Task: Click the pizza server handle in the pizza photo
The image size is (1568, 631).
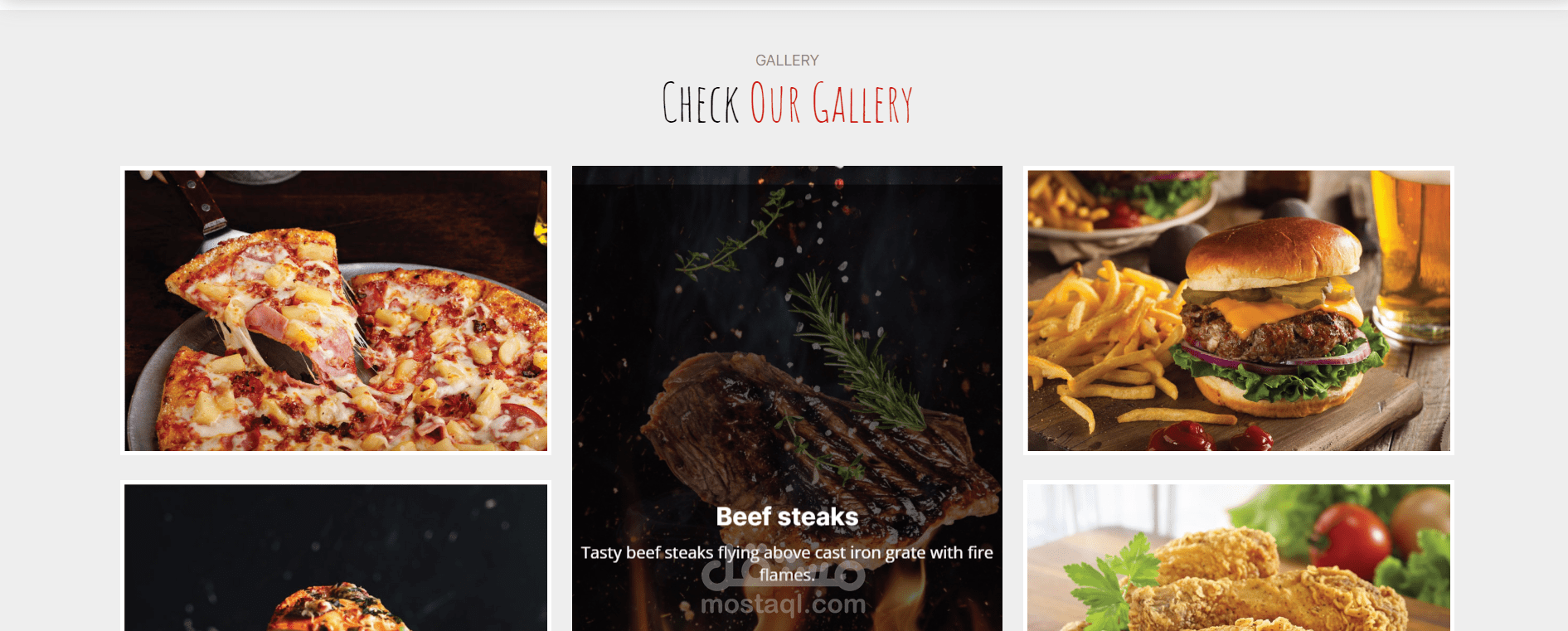Action: tap(199, 203)
